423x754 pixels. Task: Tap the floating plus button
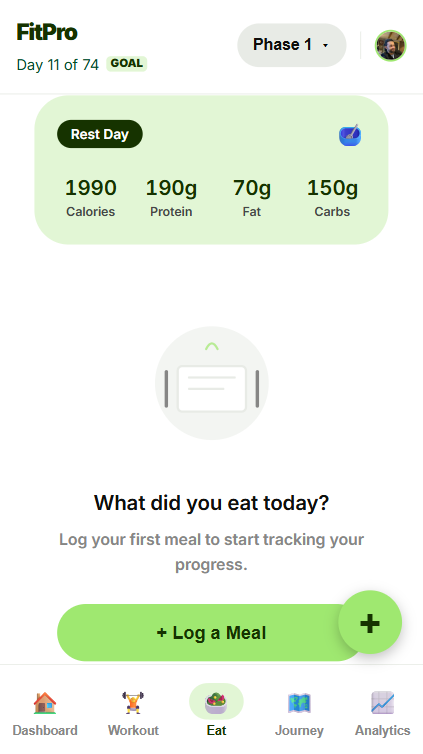[x=370, y=622]
